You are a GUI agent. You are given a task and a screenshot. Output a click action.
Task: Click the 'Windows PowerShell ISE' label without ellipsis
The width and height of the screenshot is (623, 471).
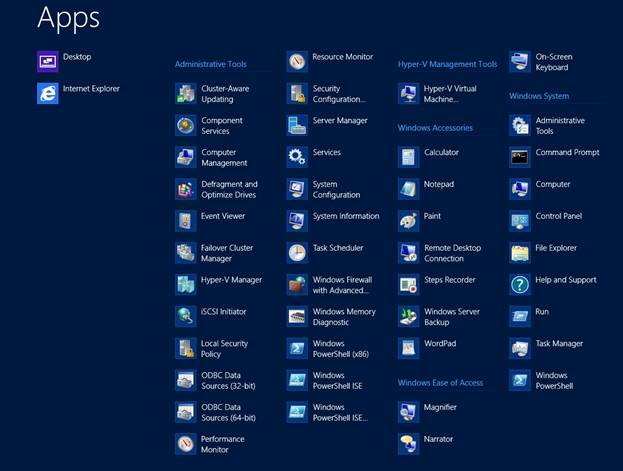(x=337, y=380)
